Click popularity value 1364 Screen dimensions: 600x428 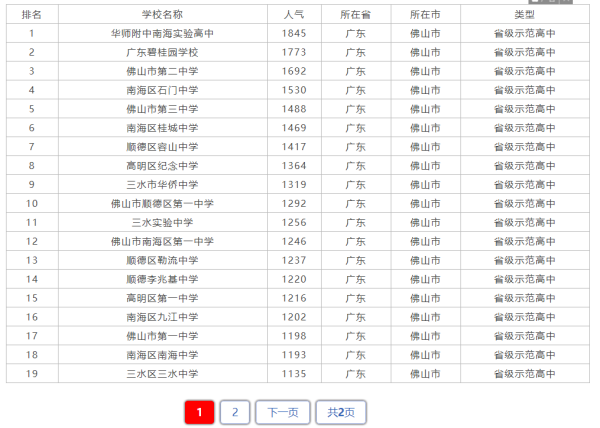(294, 166)
